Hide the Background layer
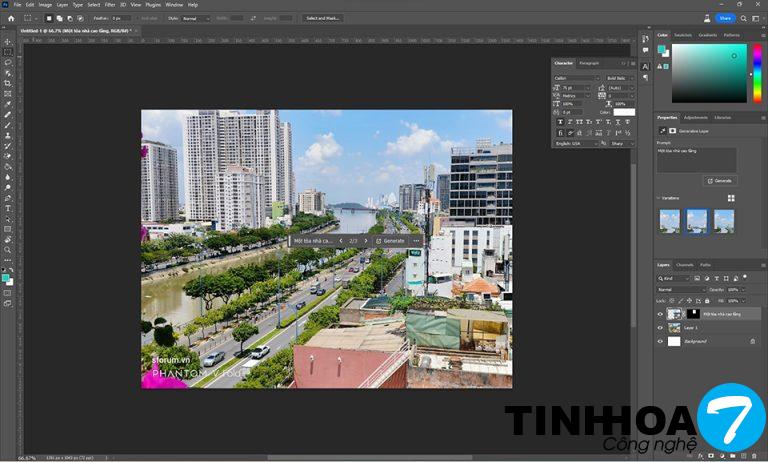 [x=661, y=342]
